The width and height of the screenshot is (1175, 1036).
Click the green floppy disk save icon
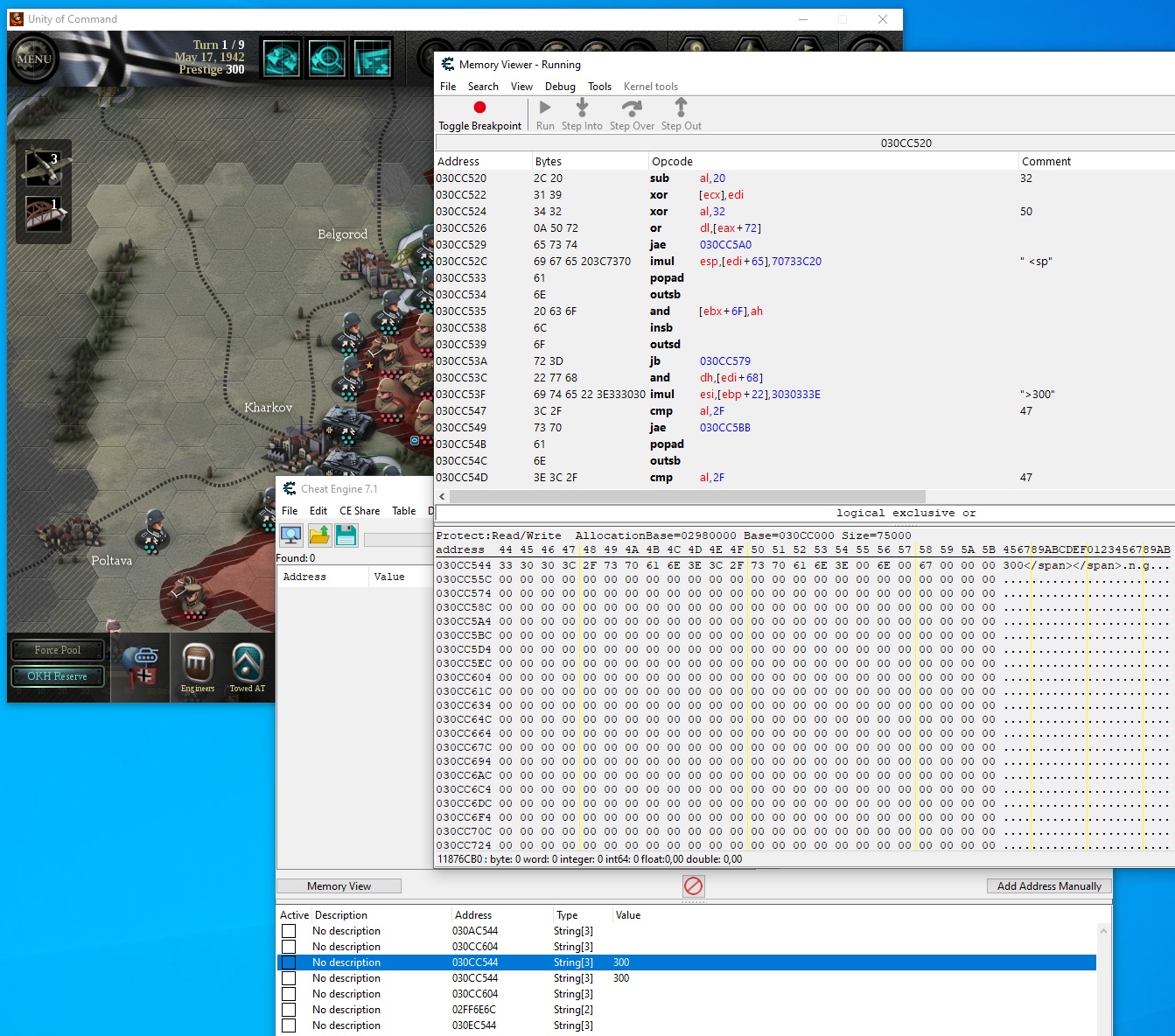(346, 535)
